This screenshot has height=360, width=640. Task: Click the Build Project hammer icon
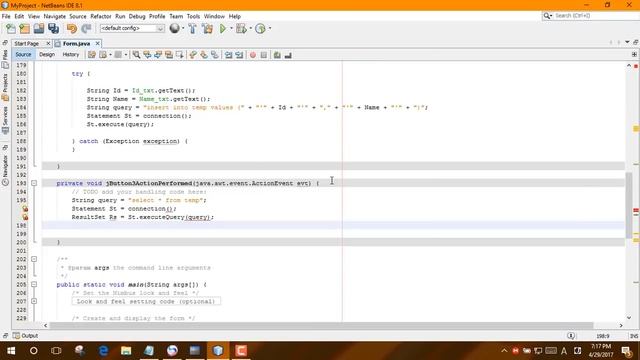(192, 29)
